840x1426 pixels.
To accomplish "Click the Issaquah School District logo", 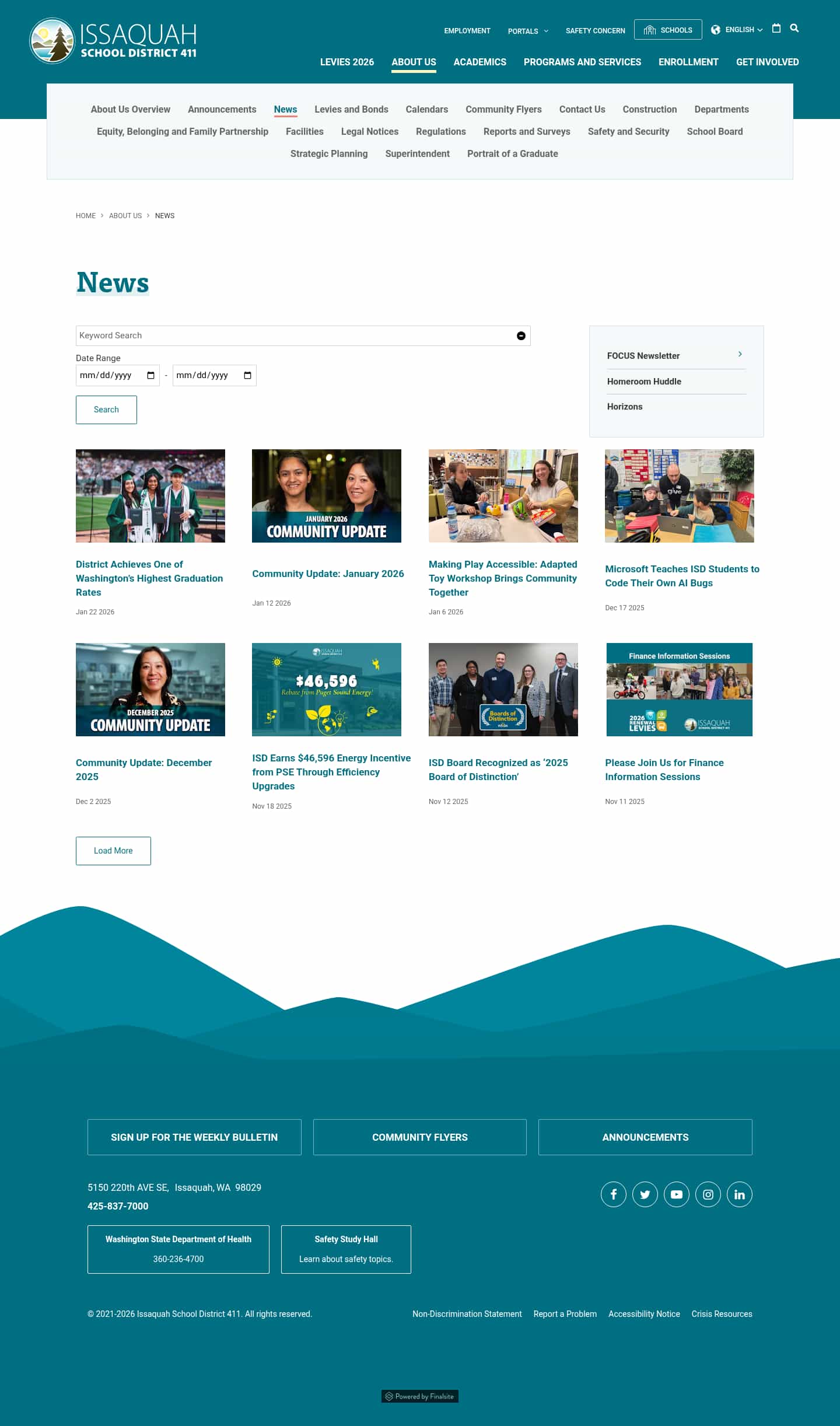I will pyautogui.click(x=113, y=40).
